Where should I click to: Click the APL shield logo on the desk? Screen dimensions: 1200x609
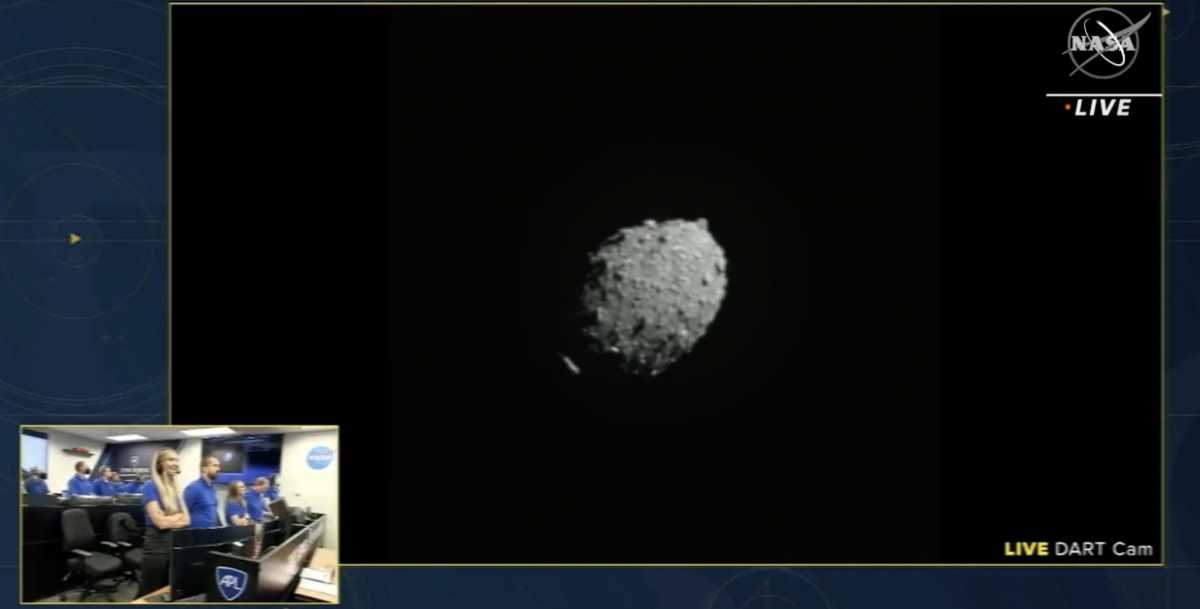[230, 582]
